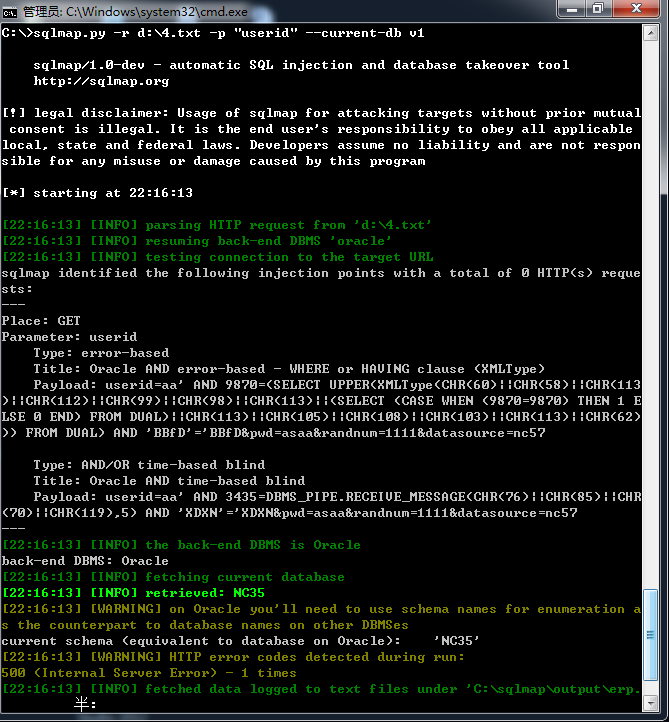Click the 'resuming back-end DBMS oracle' line
Viewport: 669px width, 722px height.
(x=197, y=241)
